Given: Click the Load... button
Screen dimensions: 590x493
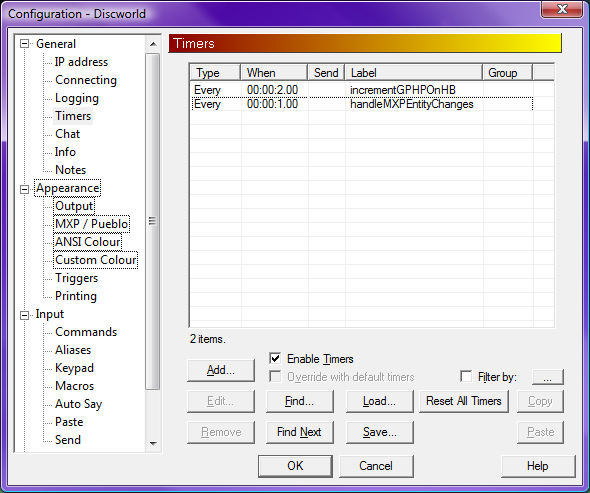Looking at the screenshot, I should tap(379, 401).
